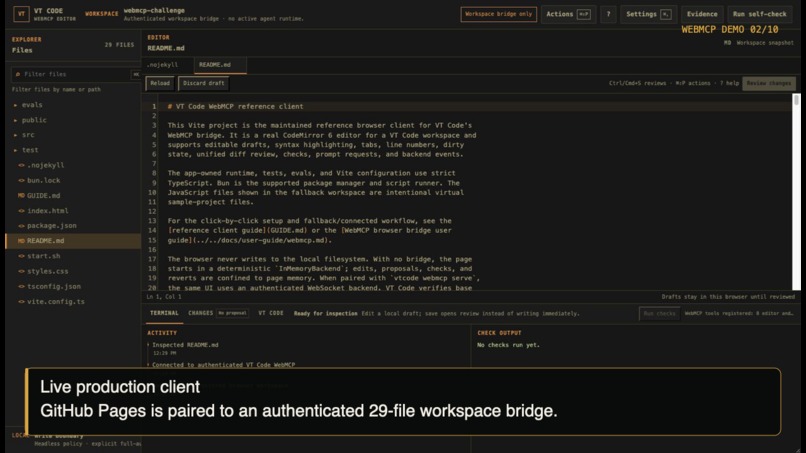Click into the Filter files field
Viewport: 806px width, 453px height.
click(76, 75)
